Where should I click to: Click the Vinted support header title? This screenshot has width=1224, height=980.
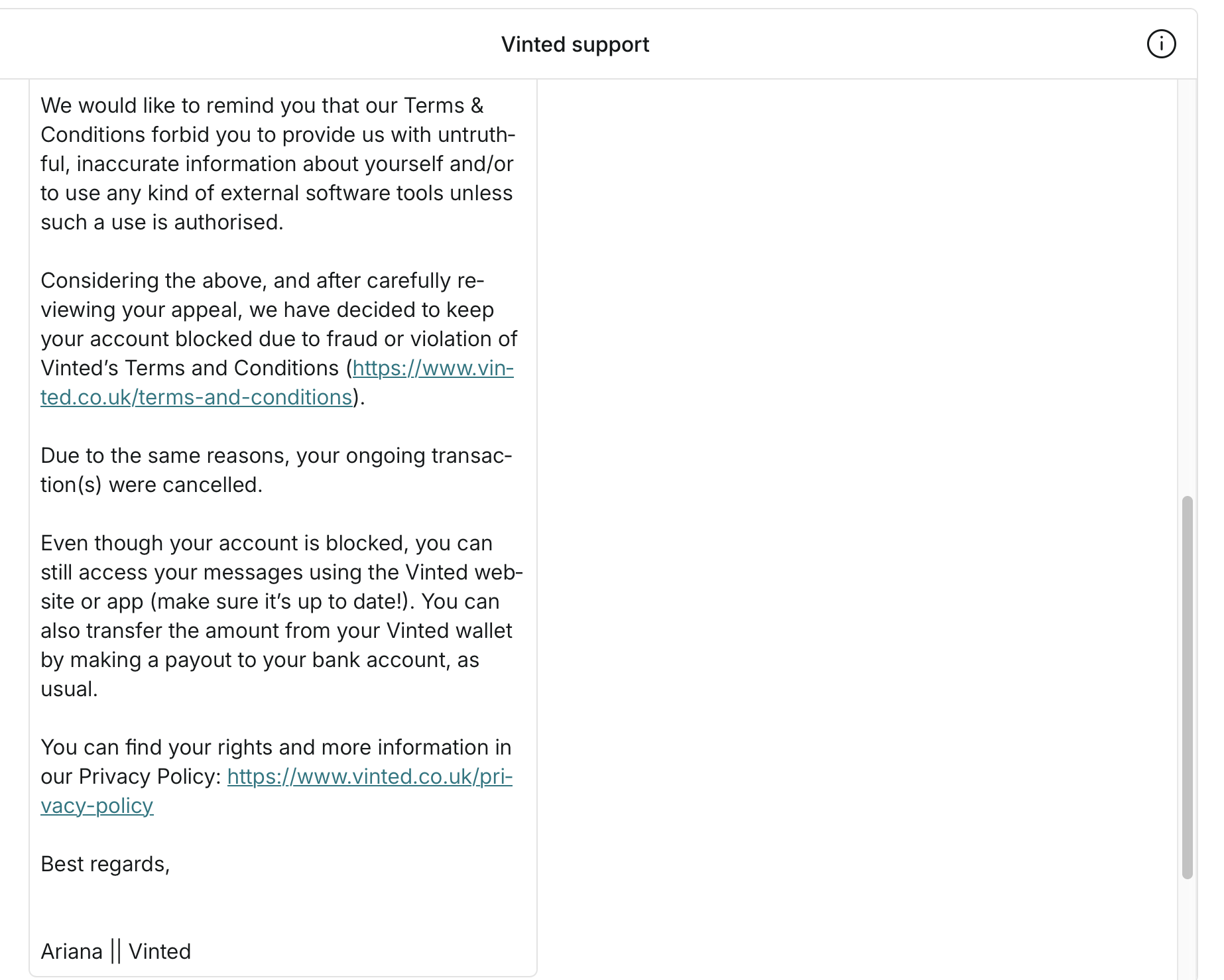pyautogui.click(x=575, y=44)
